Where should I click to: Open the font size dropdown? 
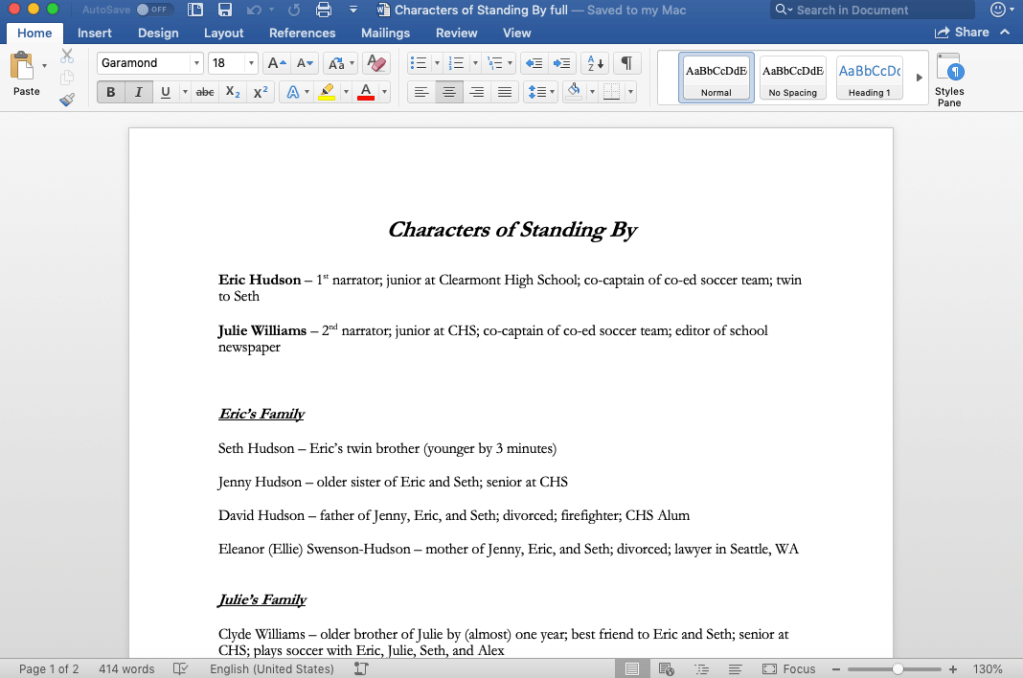point(250,63)
